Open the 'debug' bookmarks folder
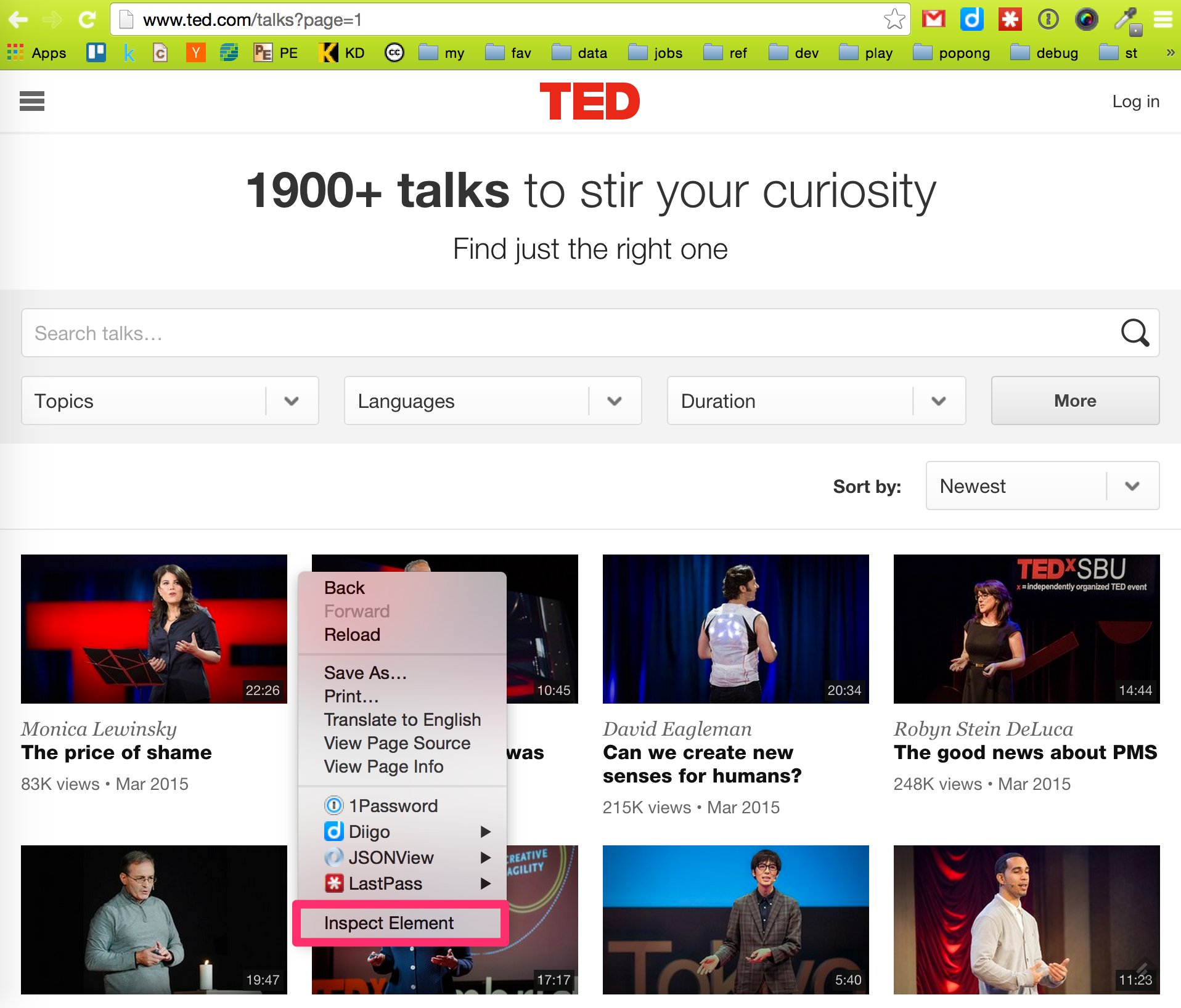 1045,53
